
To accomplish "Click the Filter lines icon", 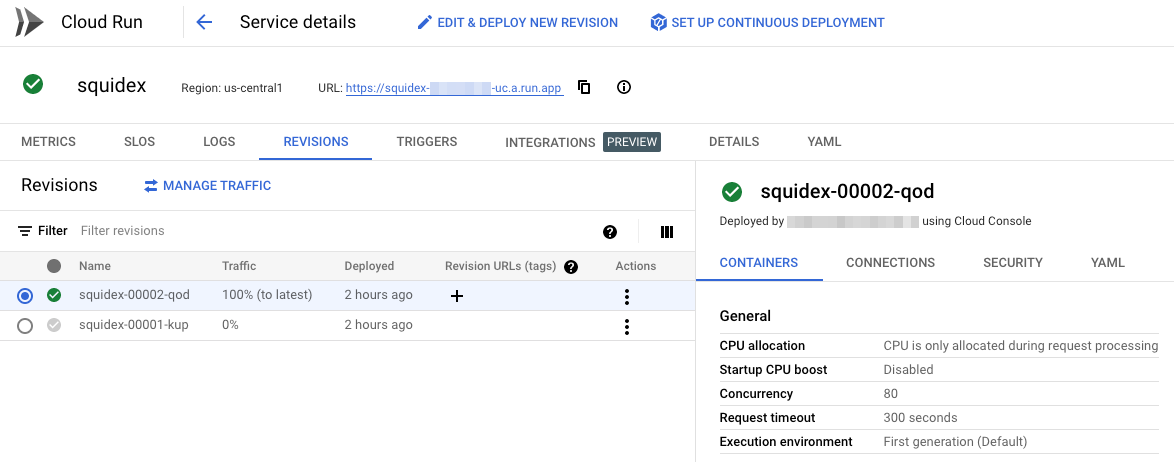I will click(x=25, y=231).
